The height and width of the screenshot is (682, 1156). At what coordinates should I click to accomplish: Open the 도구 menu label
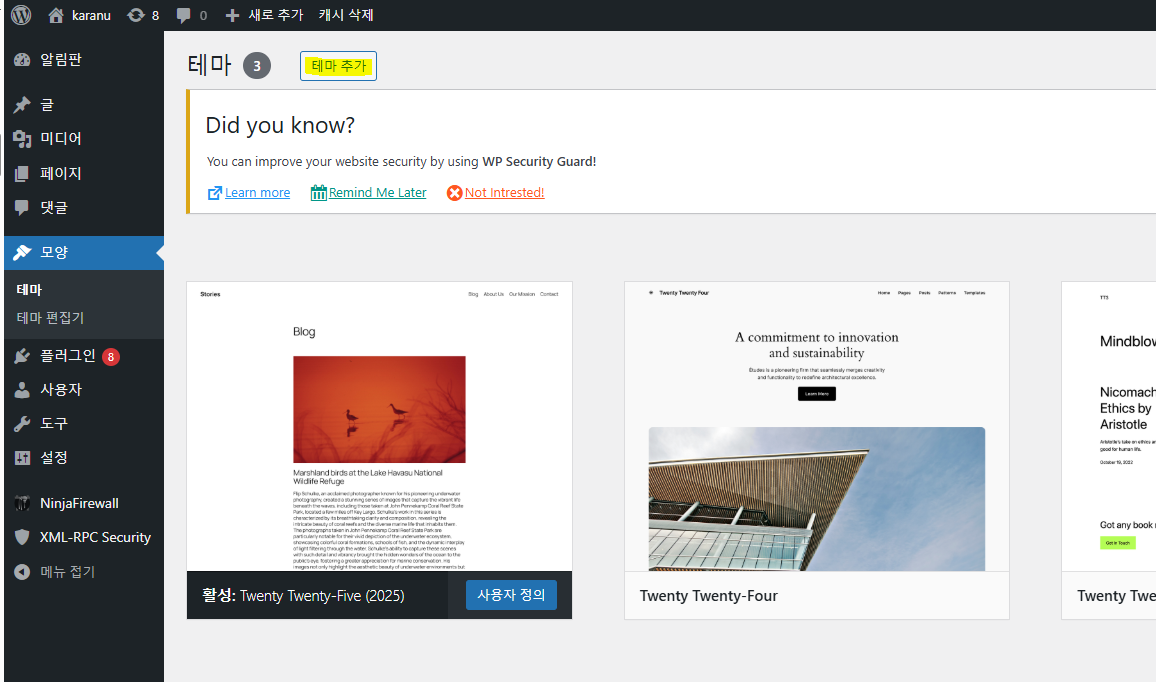coord(54,423)
